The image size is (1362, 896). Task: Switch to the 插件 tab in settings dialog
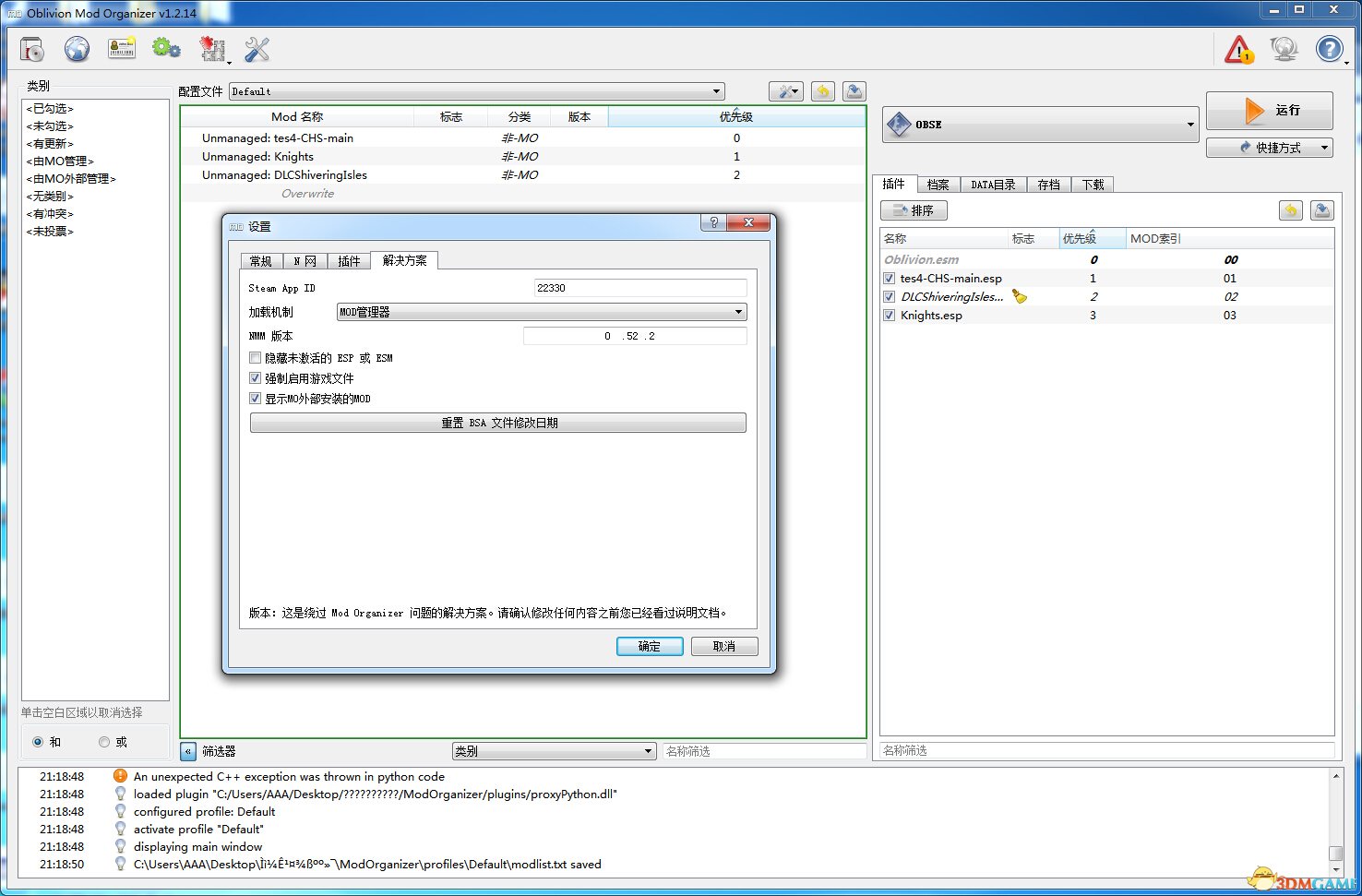point(349,261)
